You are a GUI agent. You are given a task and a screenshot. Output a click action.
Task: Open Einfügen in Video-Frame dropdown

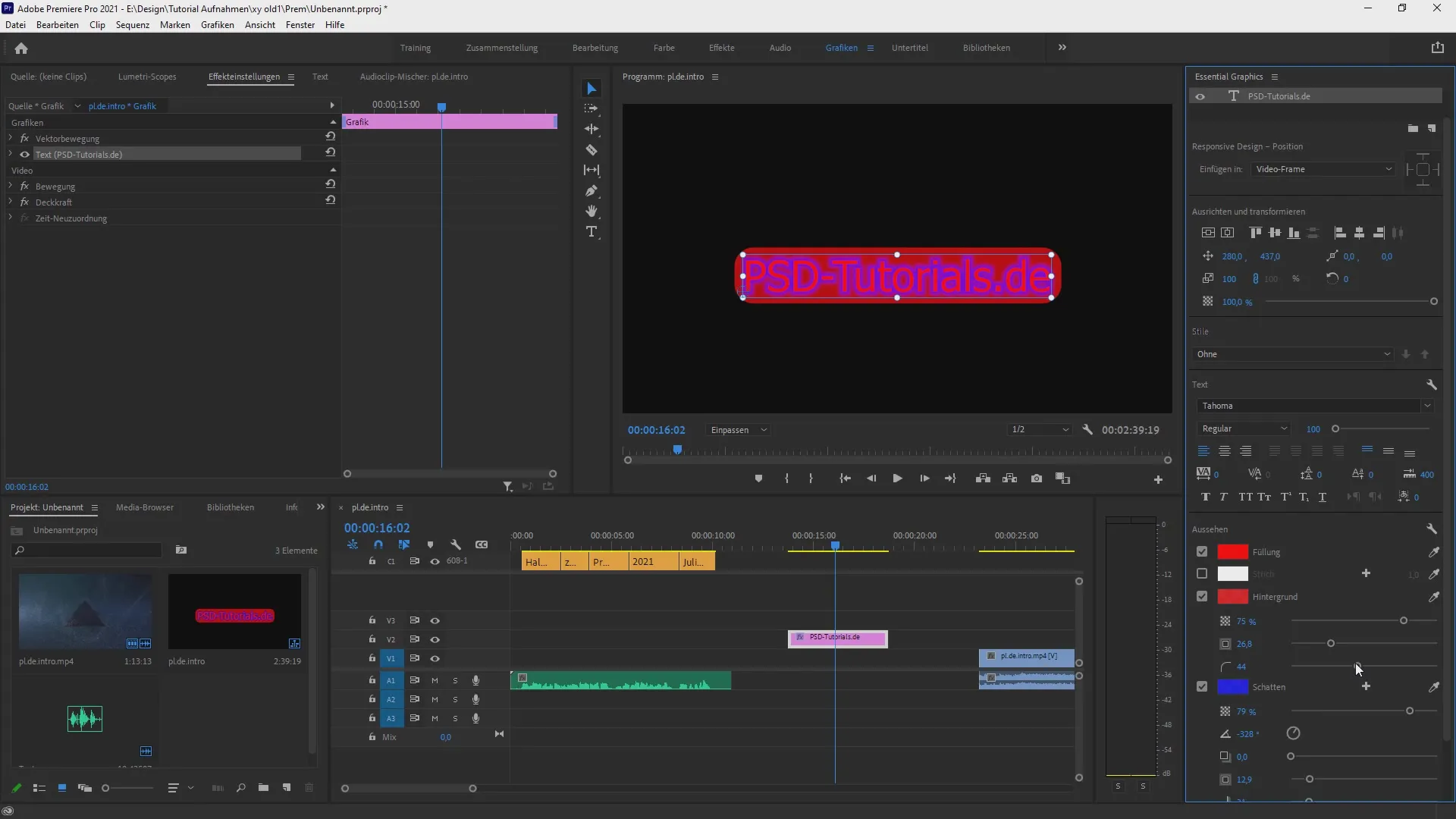1323,169
